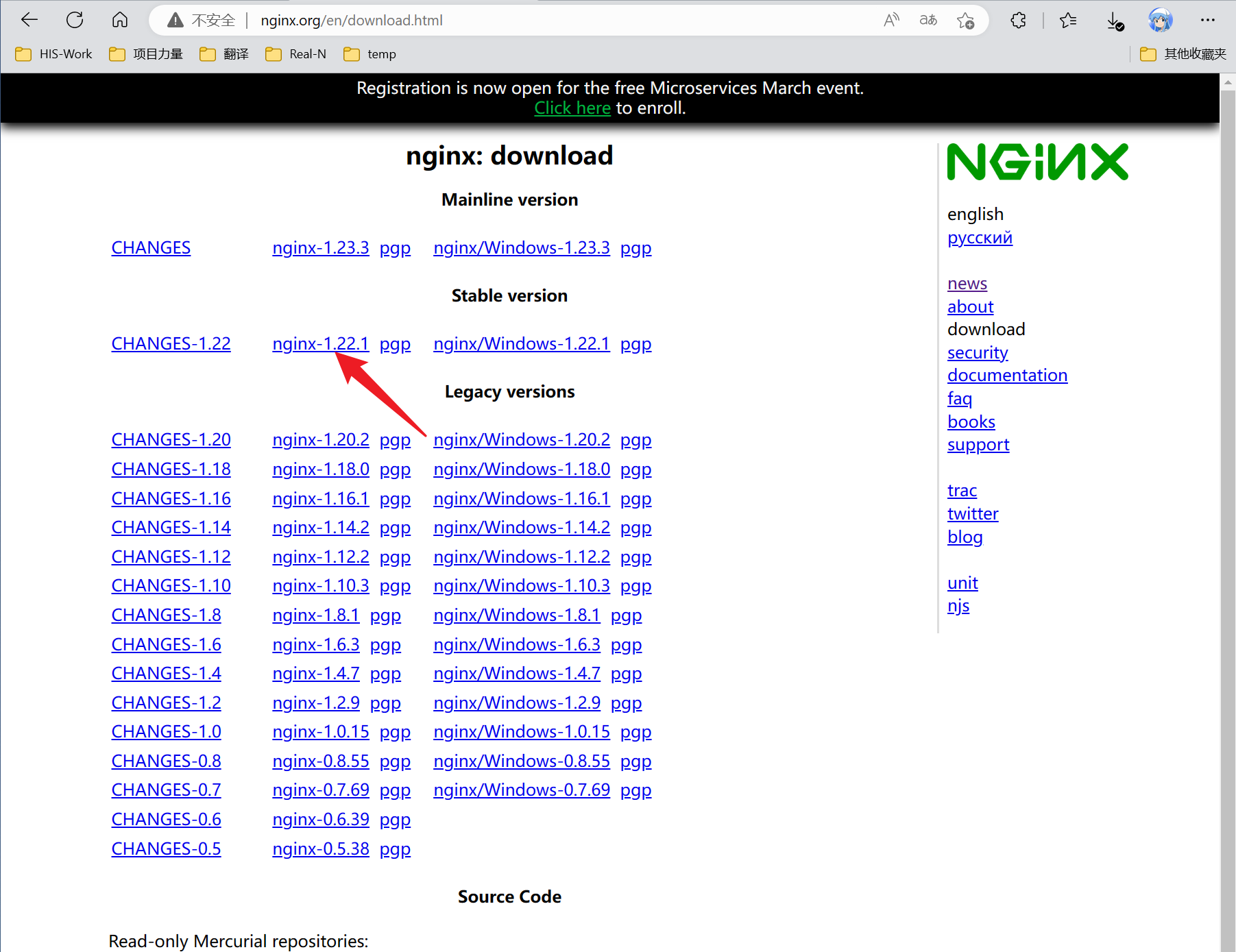Open the CHANGES-1.20 link

click(x=171, y=440)
